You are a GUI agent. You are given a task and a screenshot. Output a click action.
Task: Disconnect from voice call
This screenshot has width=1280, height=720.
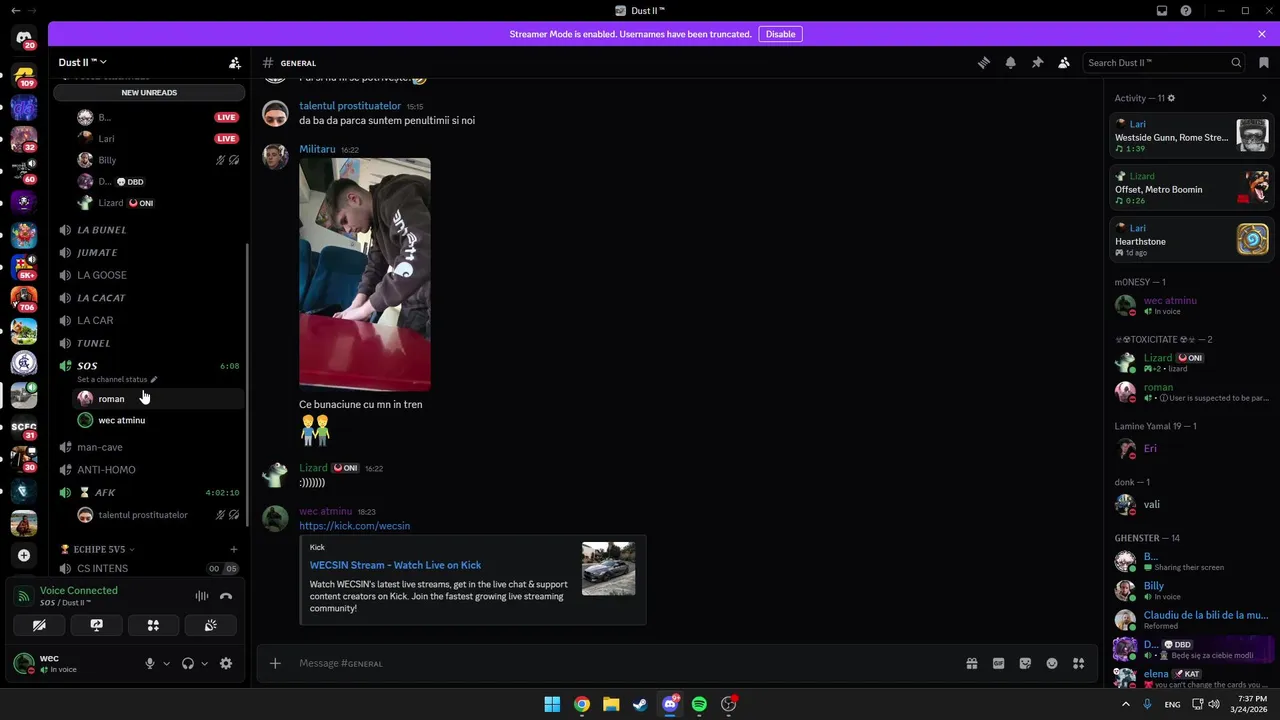coord(226,596)
